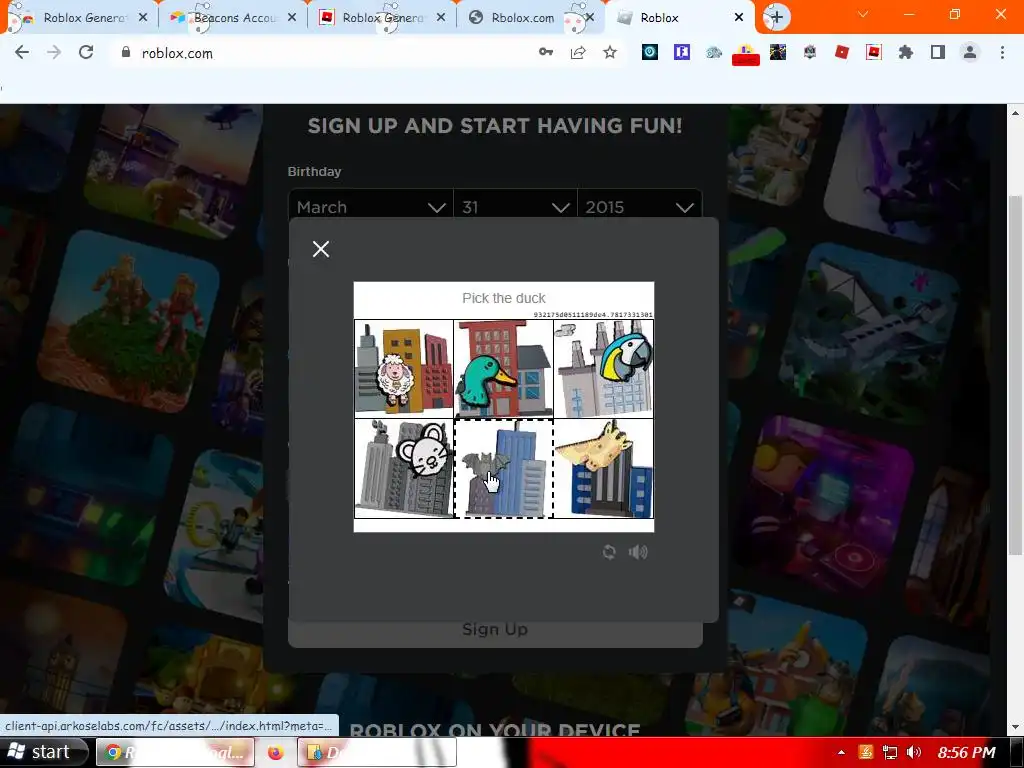Click the system tray network icon
The width and height of the screenshot is (1024, 768).
[x=889, y=752]
